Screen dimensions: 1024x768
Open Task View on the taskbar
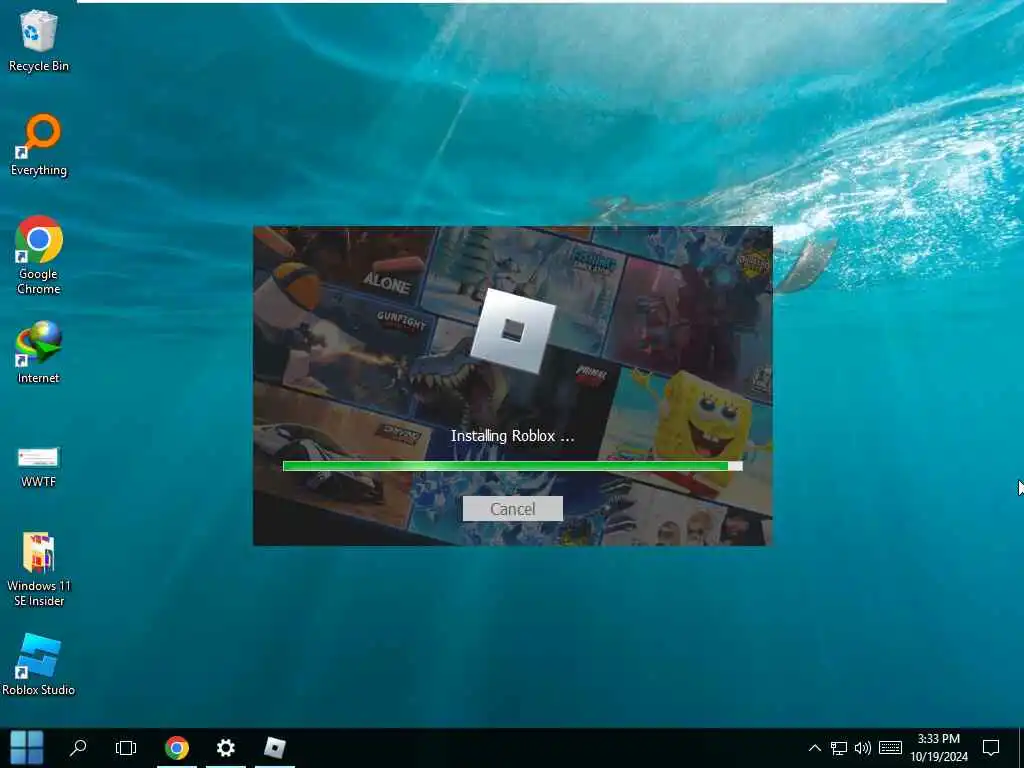(x=126, y=748)
